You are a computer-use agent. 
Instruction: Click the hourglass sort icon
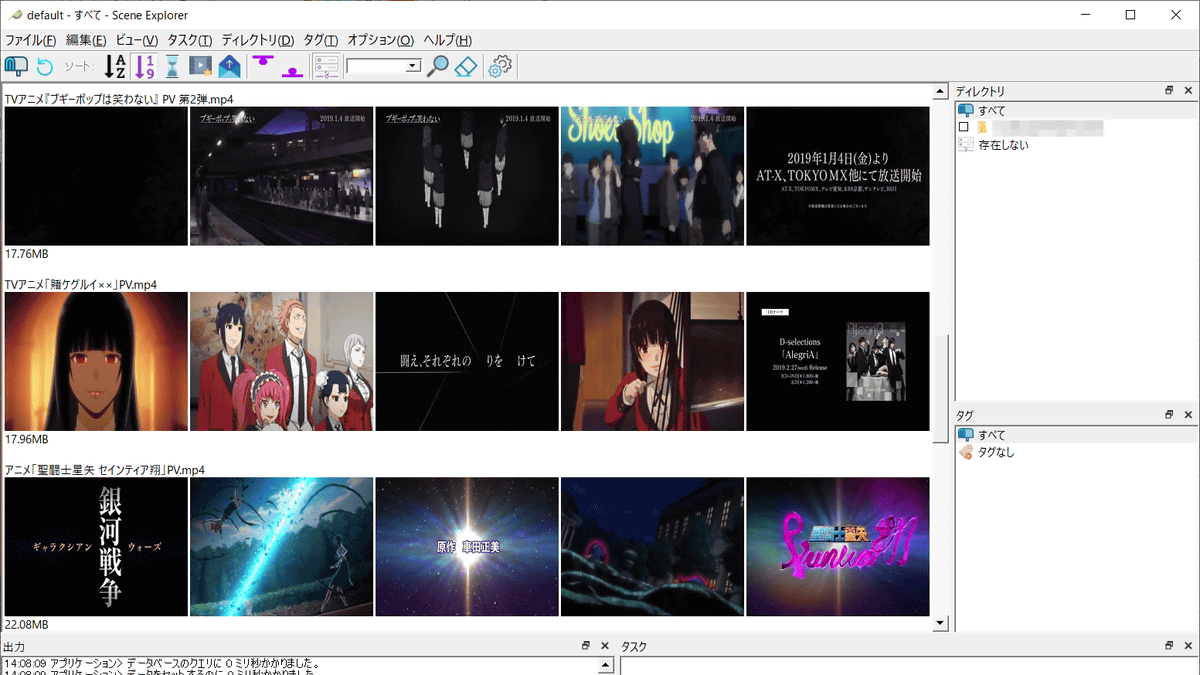click(172, 67)
